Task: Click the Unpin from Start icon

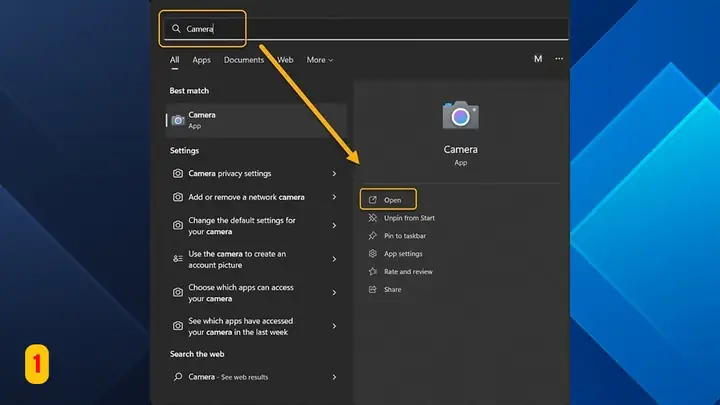Action: (x=372, y=218)
